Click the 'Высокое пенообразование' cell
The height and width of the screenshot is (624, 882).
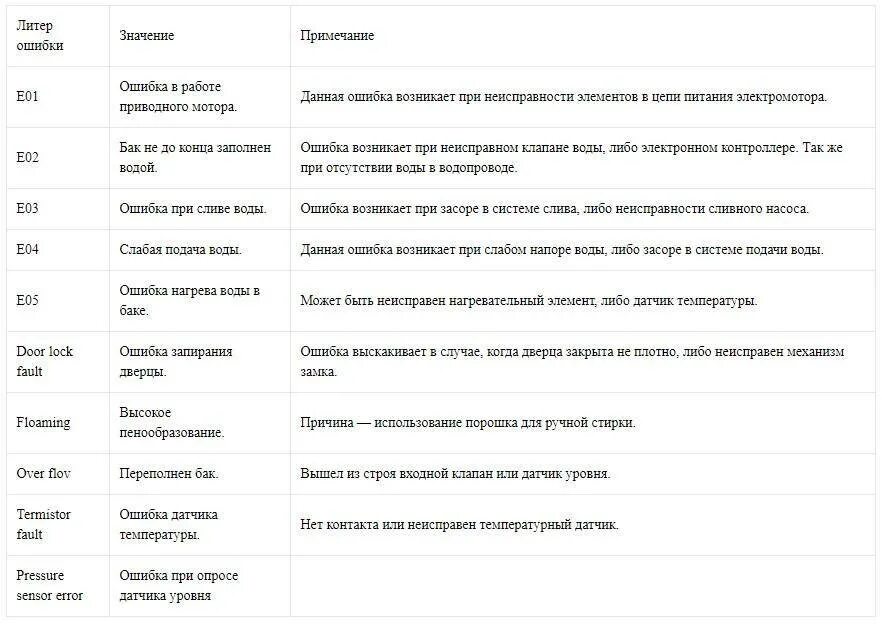[x=200, y=423]
